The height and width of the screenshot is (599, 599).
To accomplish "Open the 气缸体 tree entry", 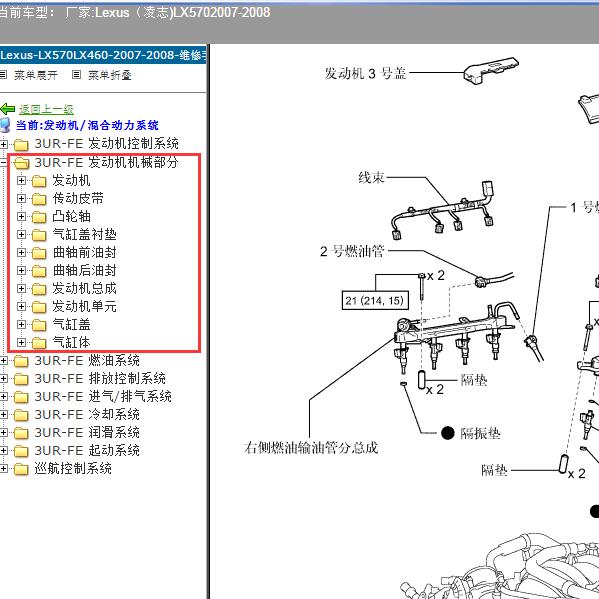I will pyautogui.click(x=71, y=342).
